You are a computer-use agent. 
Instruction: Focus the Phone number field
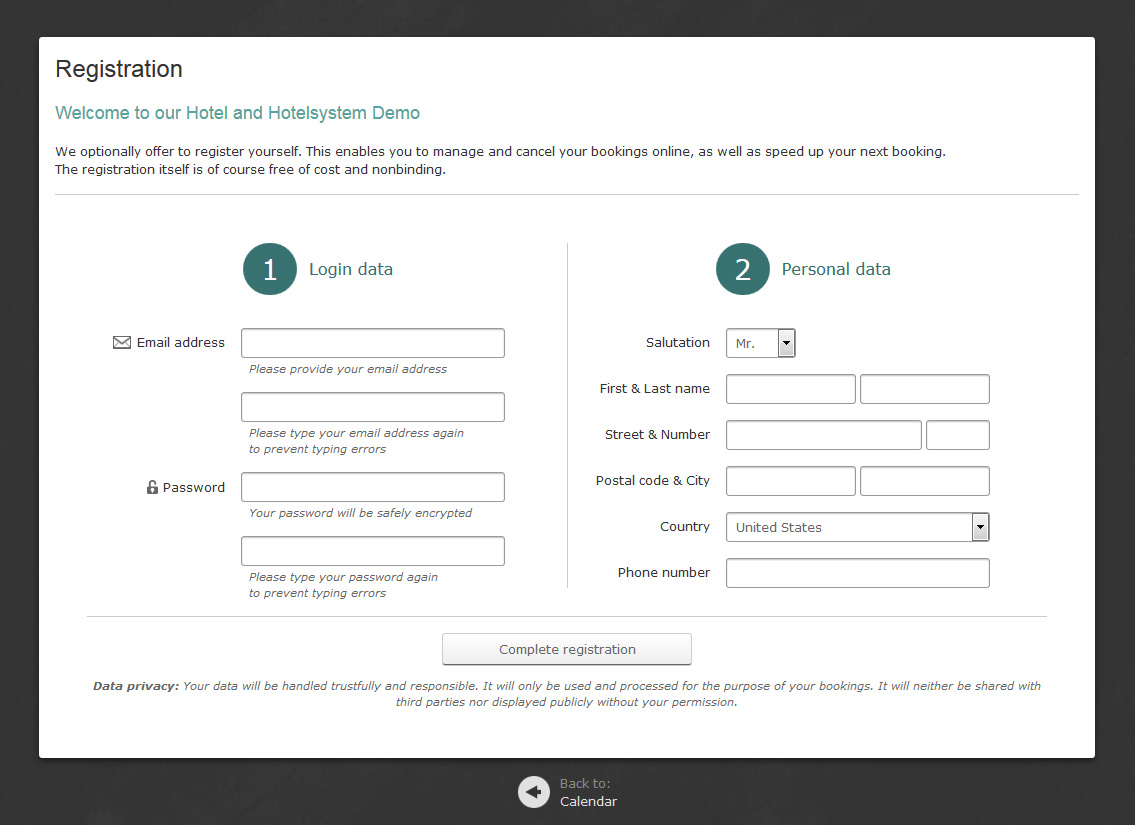pos(857,573)
